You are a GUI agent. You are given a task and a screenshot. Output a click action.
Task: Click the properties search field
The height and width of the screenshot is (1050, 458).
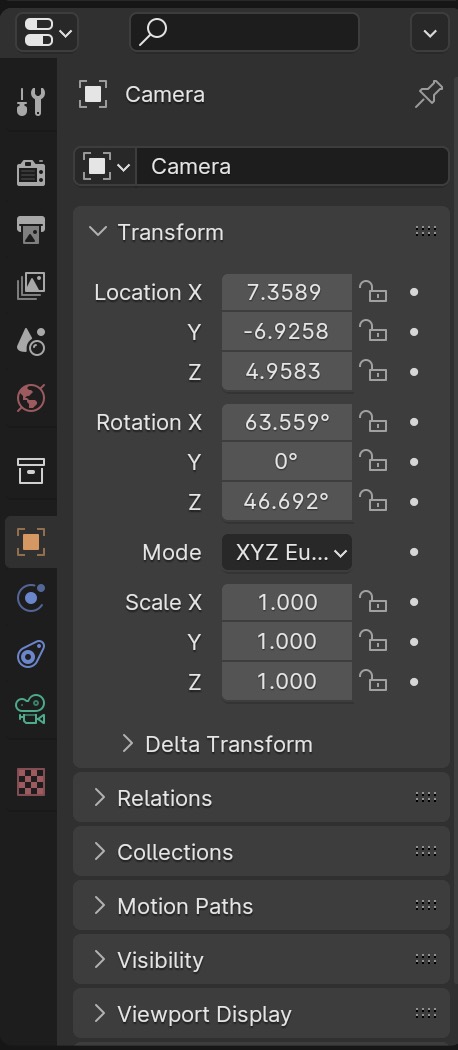click(244, 32)
